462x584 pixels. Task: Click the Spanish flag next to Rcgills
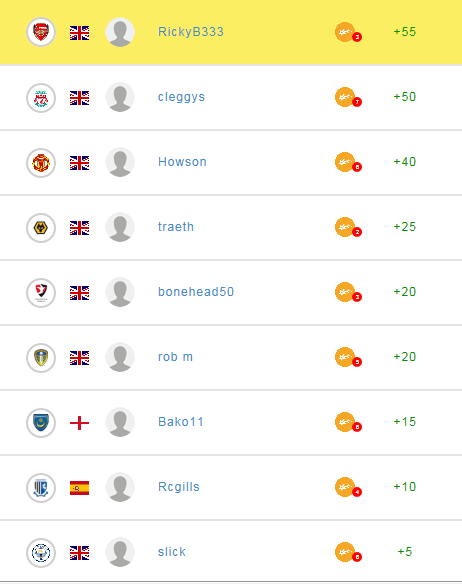[79, 488]
